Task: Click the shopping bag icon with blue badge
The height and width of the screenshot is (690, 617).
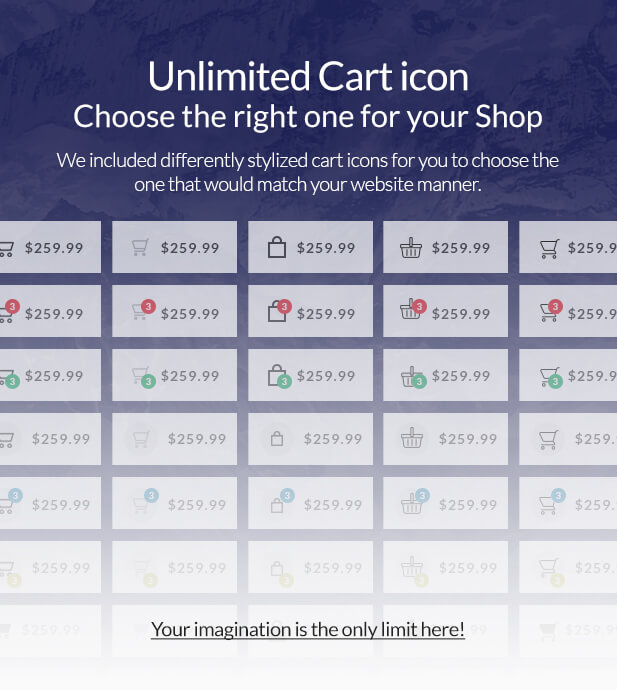Action: [x=280, y=503]
